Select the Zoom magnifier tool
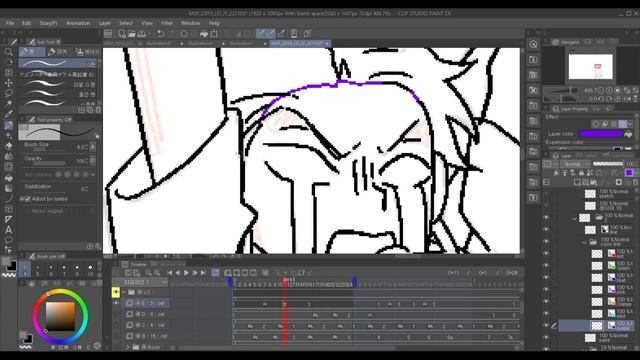The width and height of the screenshot is (640, 360). click(x=8, y=52)
